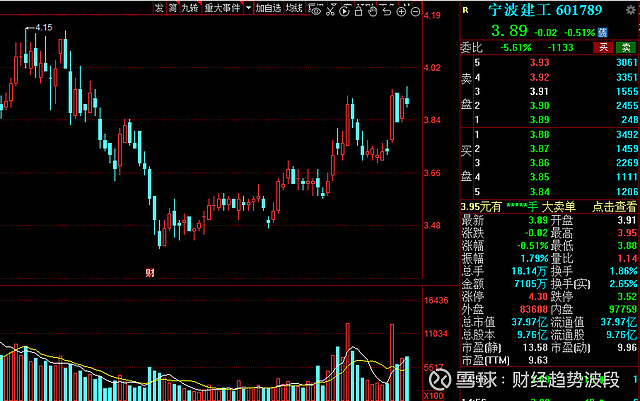Click the green 卖 sell button
This screenshot has width=640, height=401.
click(x=626, y=47)
